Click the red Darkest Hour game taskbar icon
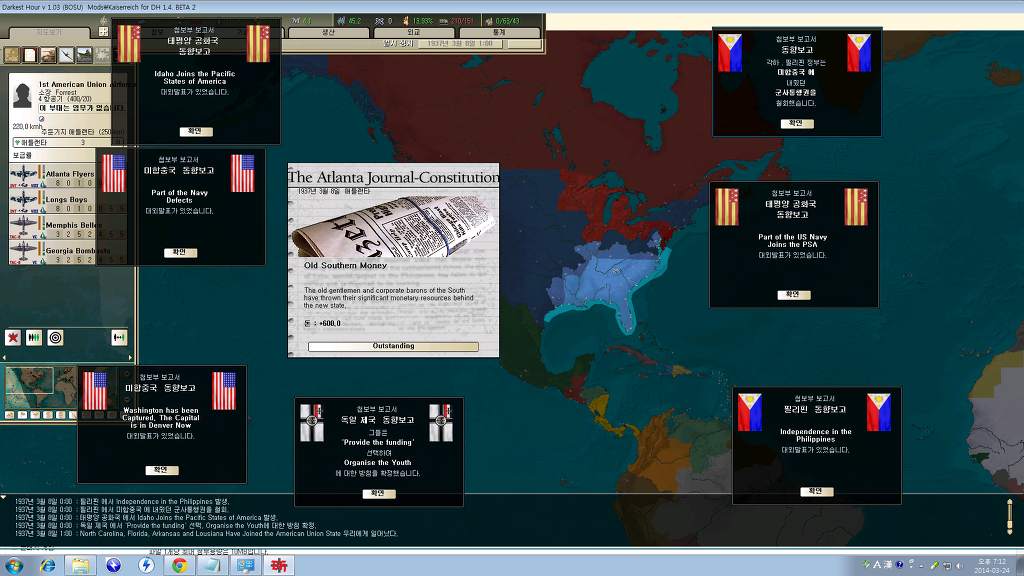 pyautogui.click(x=279, y=565)
